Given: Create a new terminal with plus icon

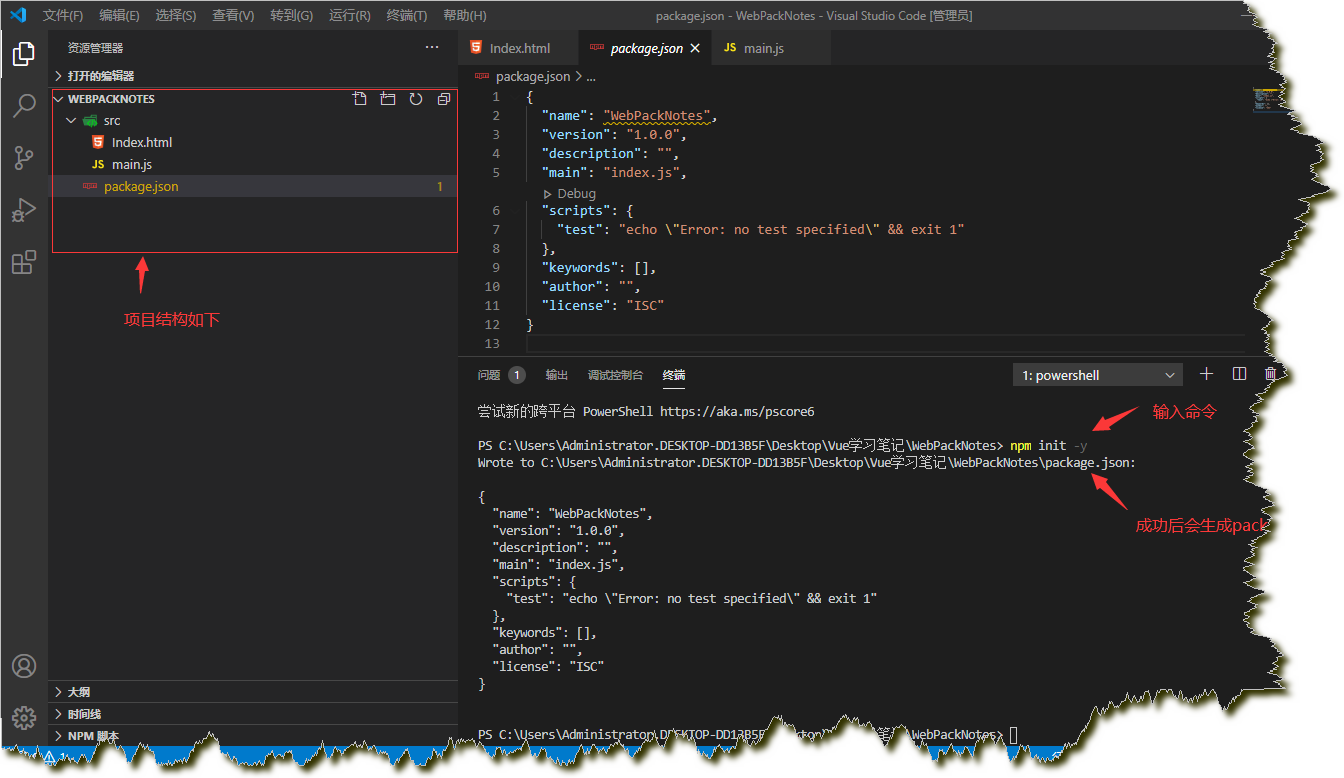Looking at the screenshot, I should 1207,374.
